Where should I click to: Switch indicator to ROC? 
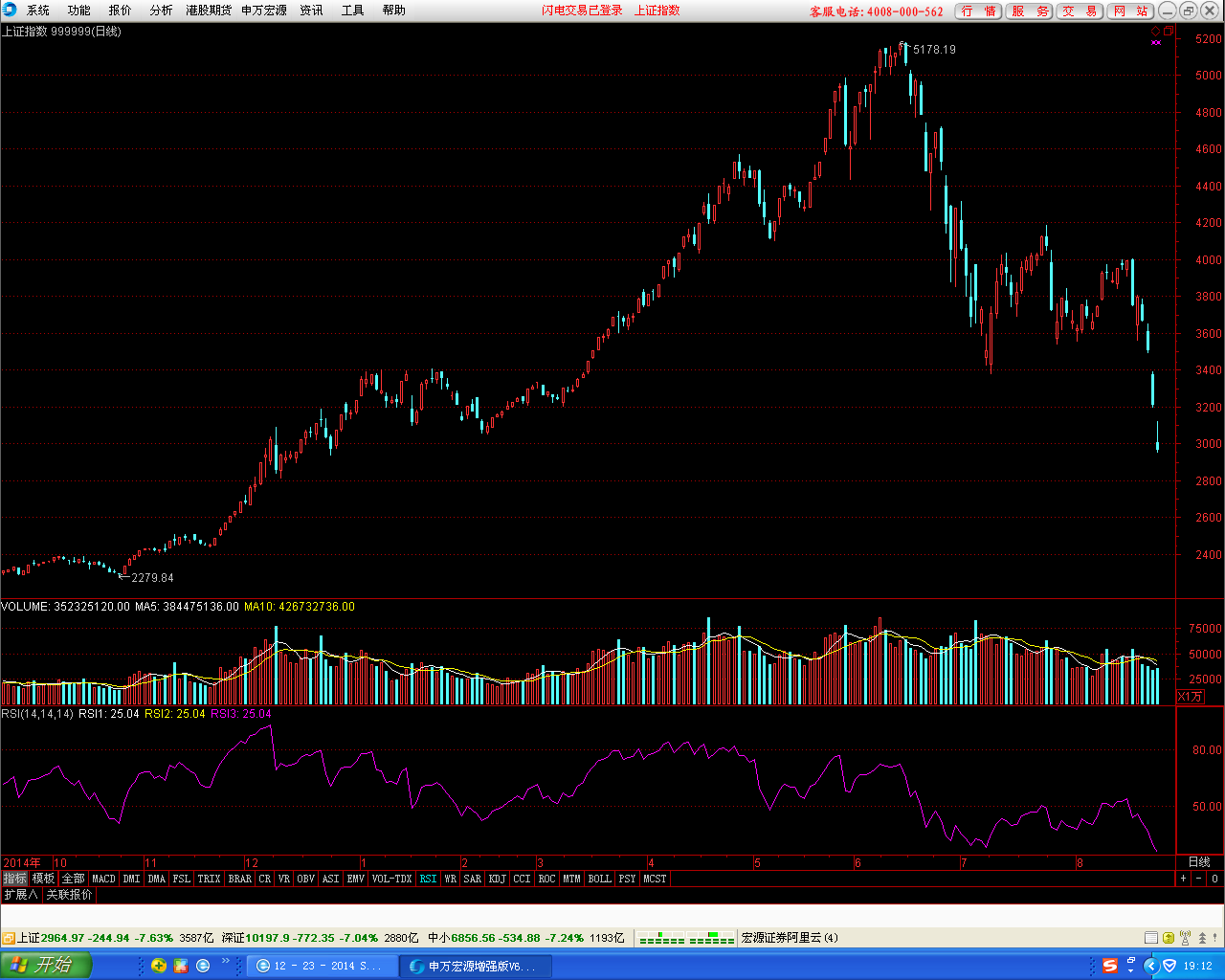546,879
